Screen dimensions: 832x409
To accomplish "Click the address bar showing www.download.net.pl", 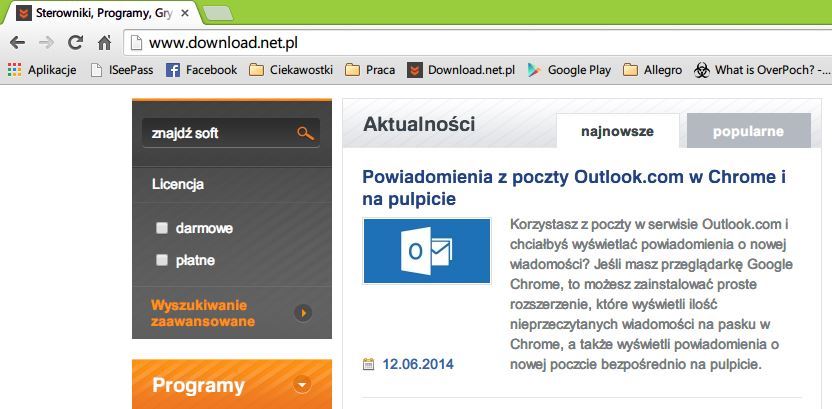I will (478, 42).
